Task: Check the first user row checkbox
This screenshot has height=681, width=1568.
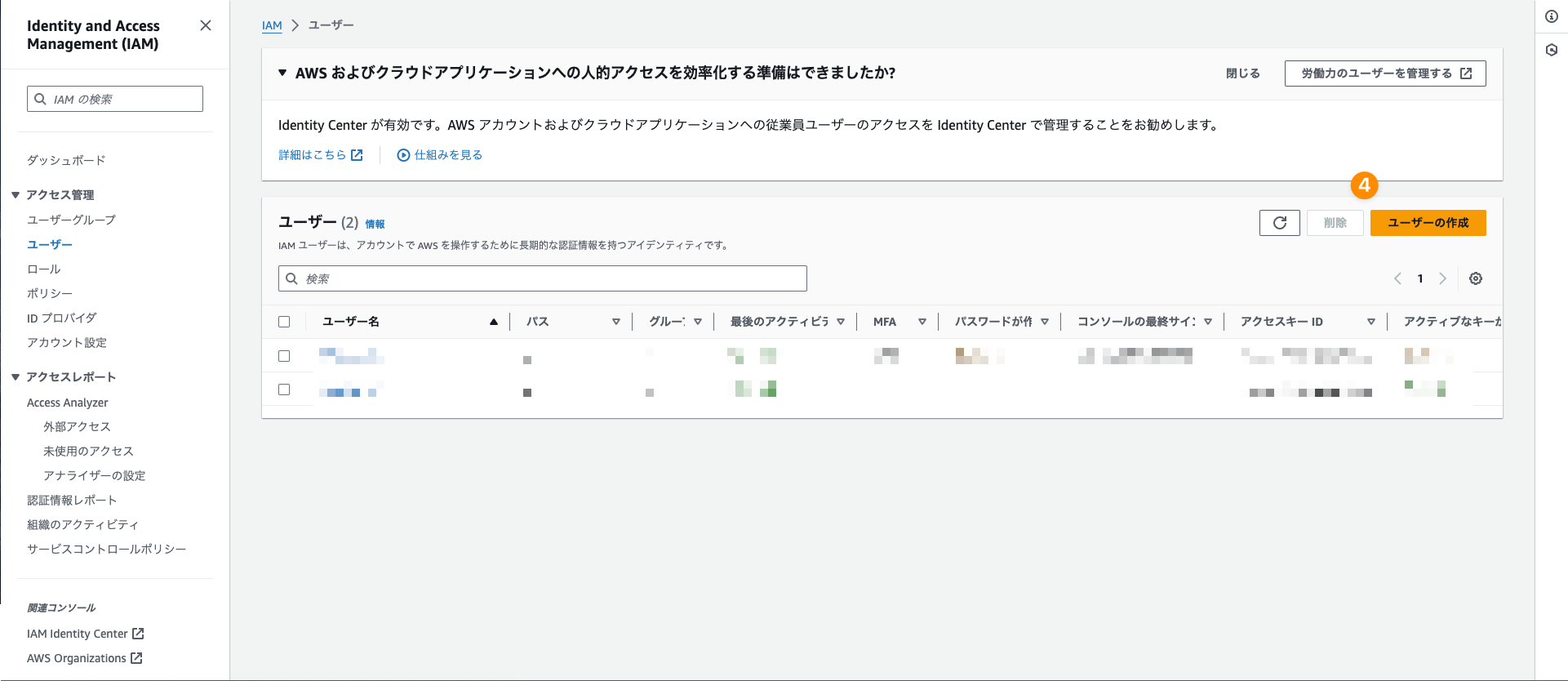Action: 284,356
